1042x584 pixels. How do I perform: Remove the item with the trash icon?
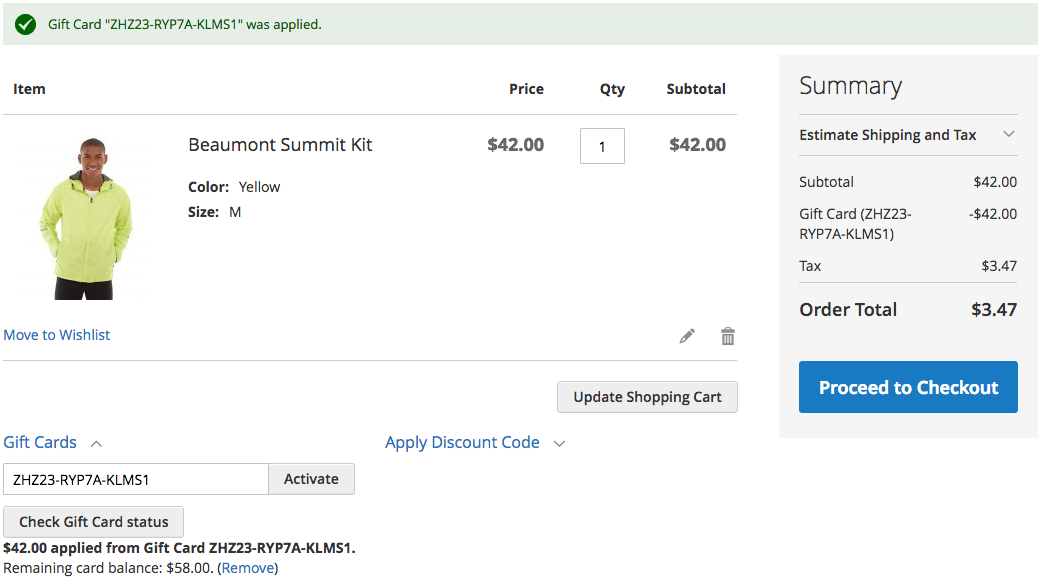point(728,336)
